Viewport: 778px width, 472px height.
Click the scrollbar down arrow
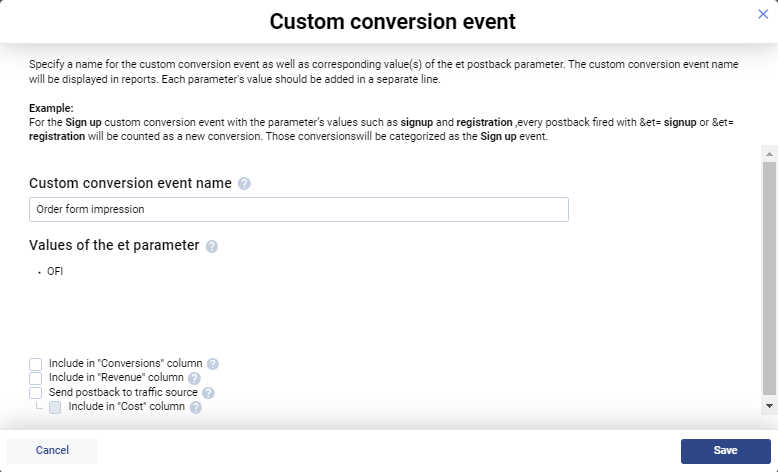pos(769,406)
